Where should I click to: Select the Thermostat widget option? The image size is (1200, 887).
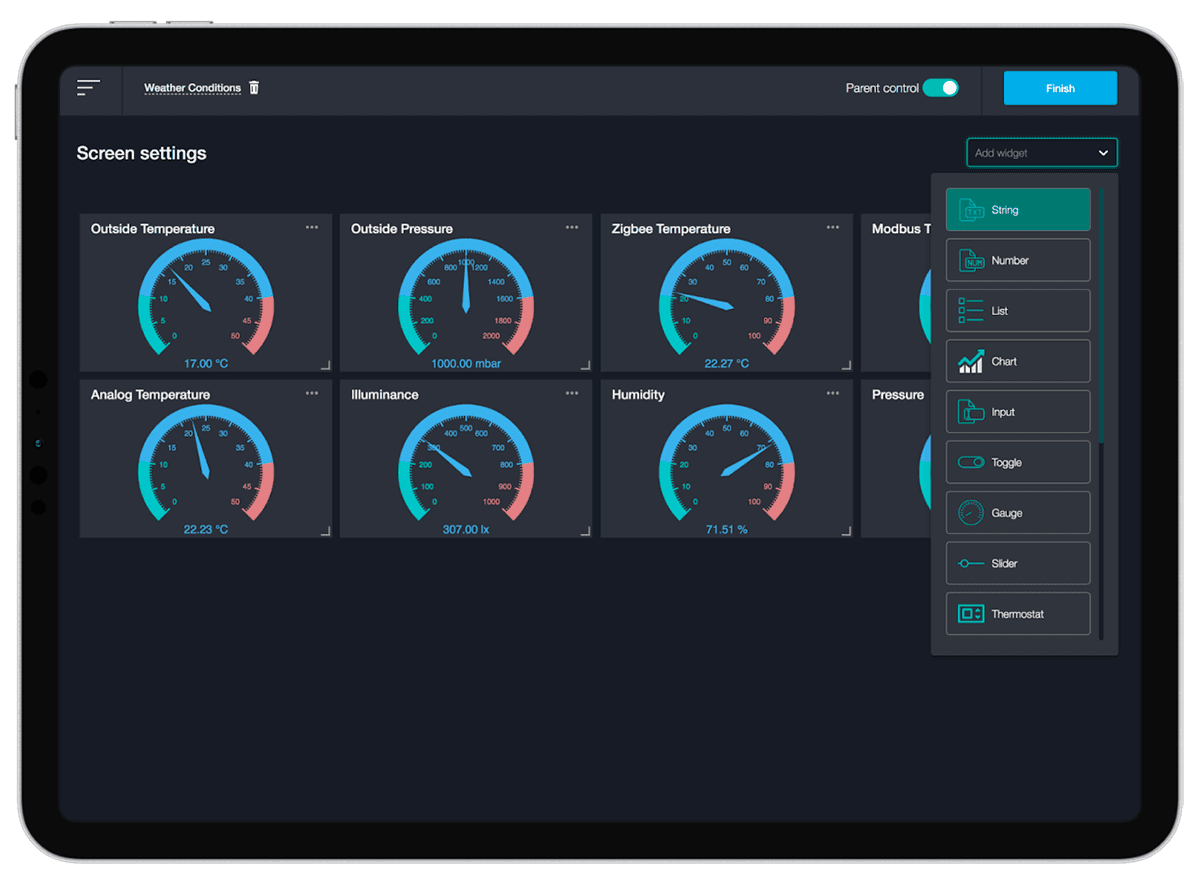coord(1018,614)
